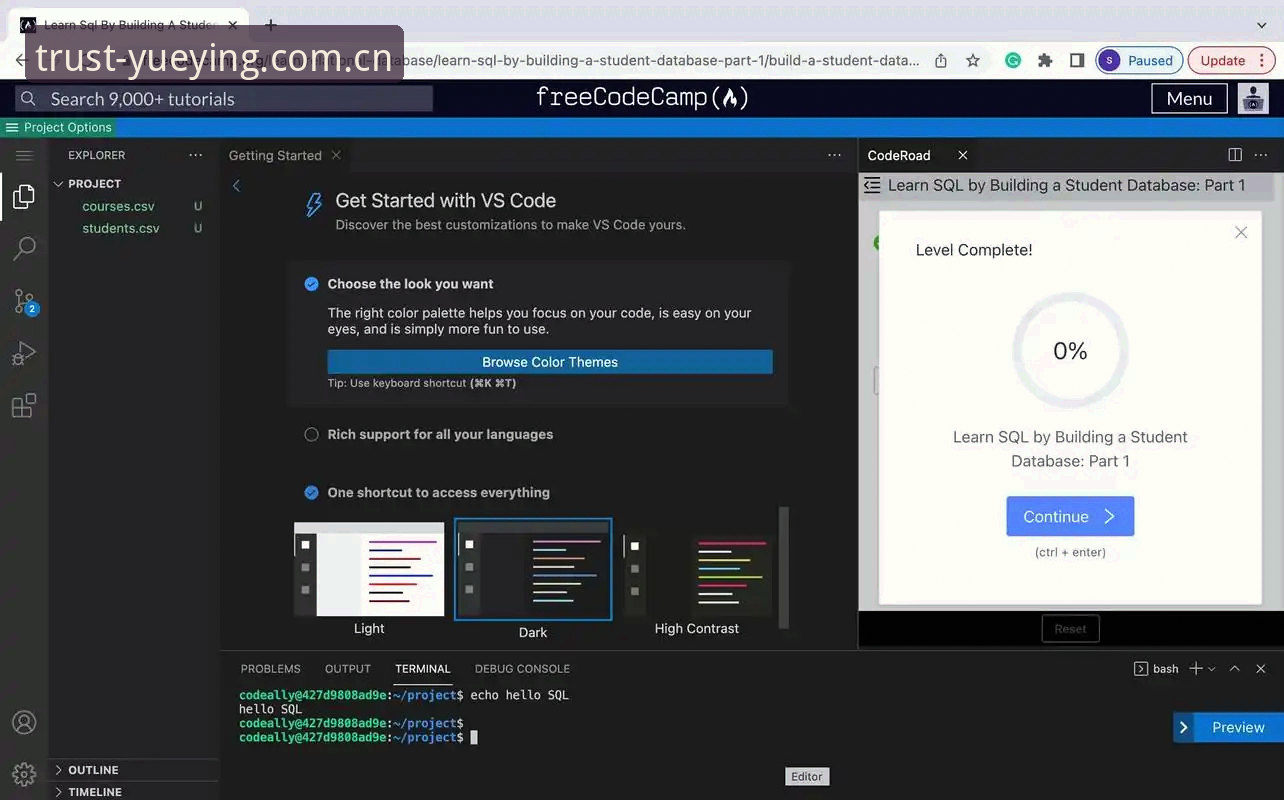Open Explorer more actions ellipsis
1284x800 pixels.
click(x=196, y=155)
